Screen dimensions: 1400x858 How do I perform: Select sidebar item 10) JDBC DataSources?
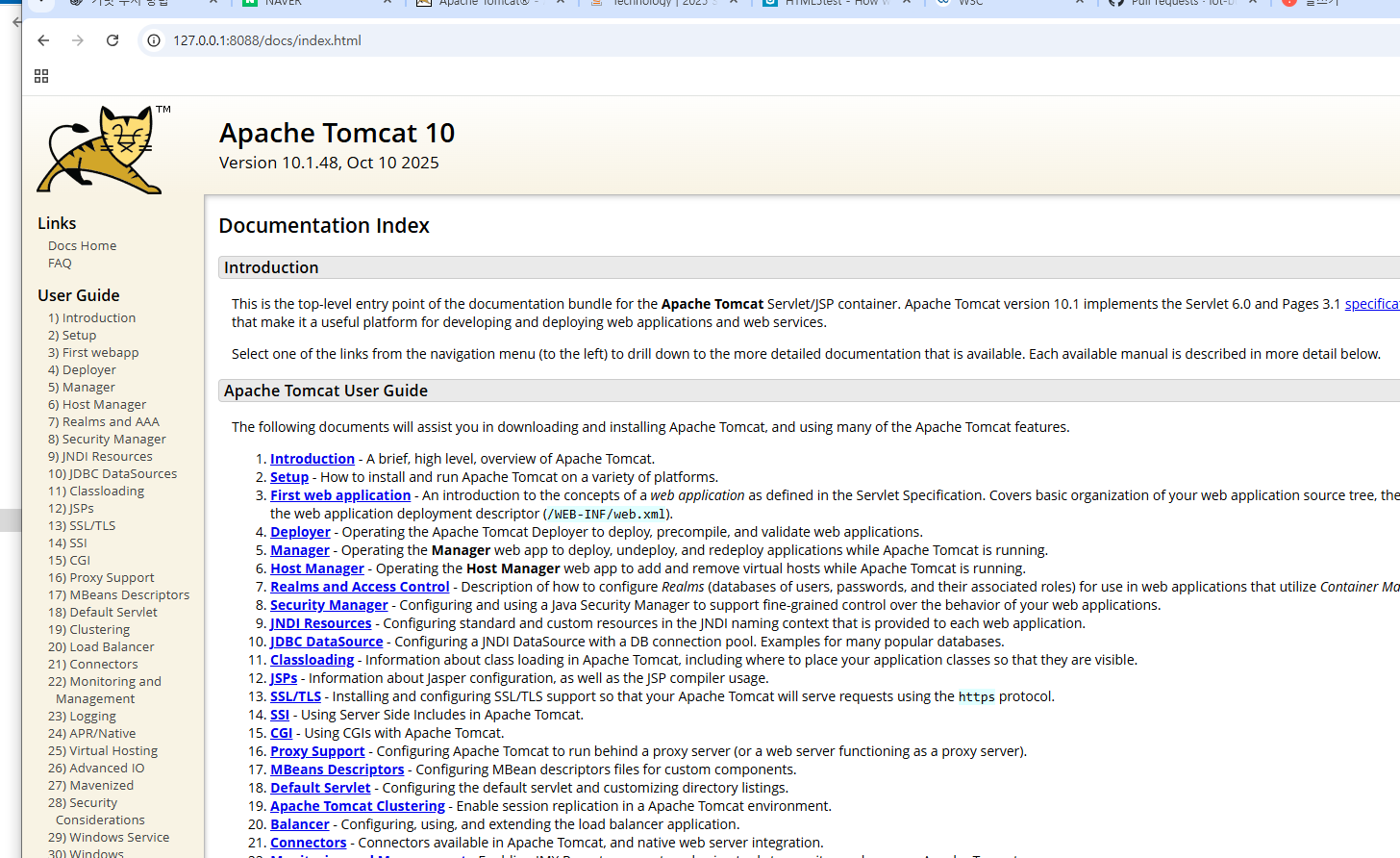[x=112, y=474]
